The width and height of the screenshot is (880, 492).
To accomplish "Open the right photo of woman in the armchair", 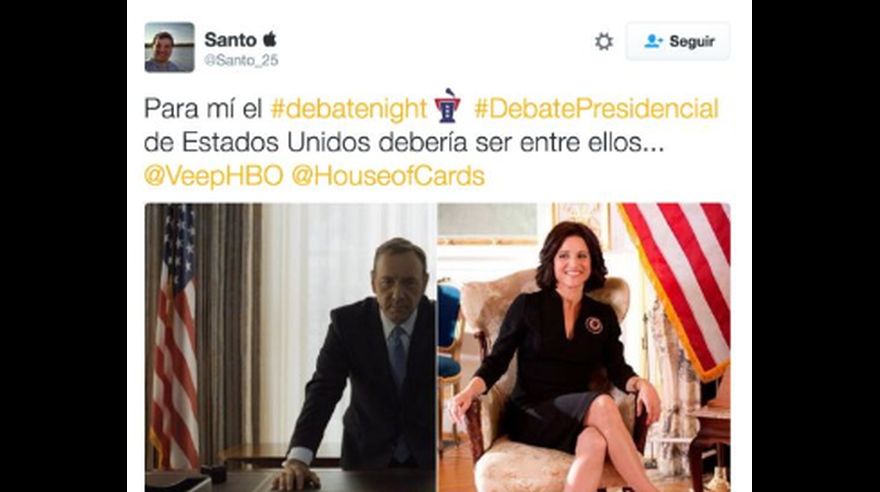I will [x=584, y=347].
